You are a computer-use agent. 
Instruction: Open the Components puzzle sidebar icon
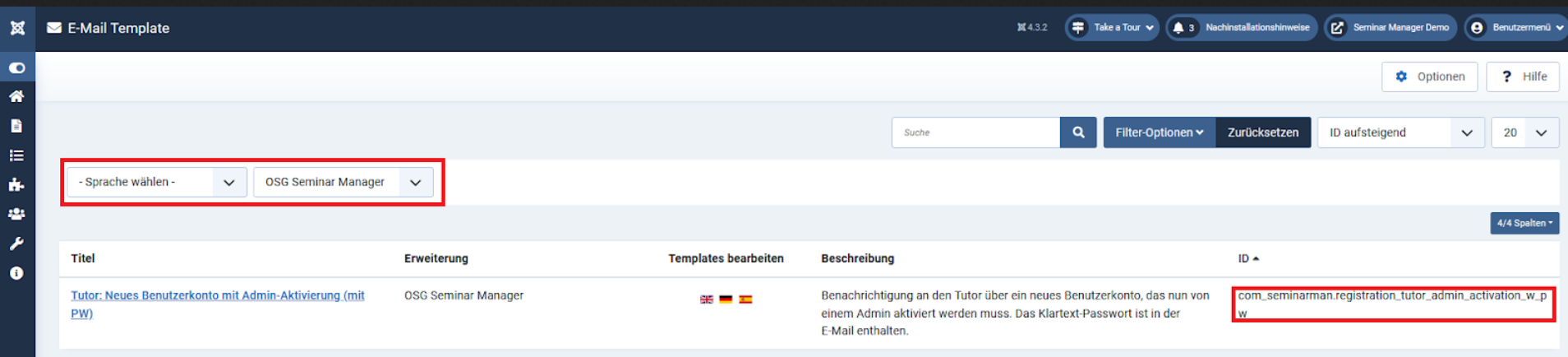(16, 184)
